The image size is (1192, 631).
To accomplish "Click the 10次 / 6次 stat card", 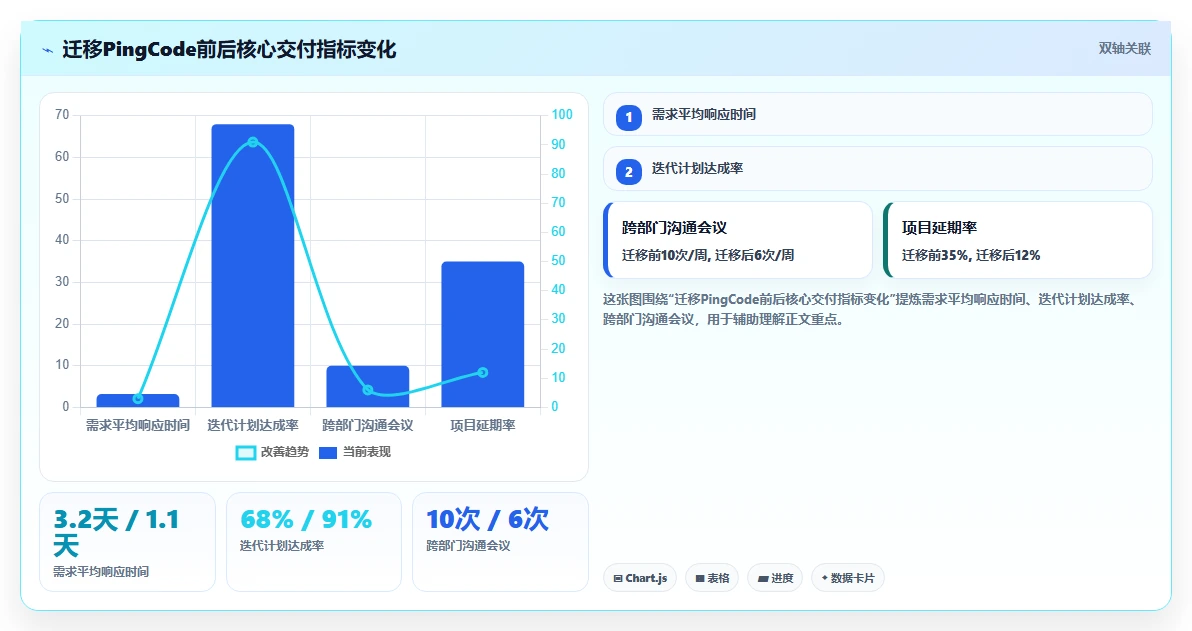I will click(x=500, y=541).
